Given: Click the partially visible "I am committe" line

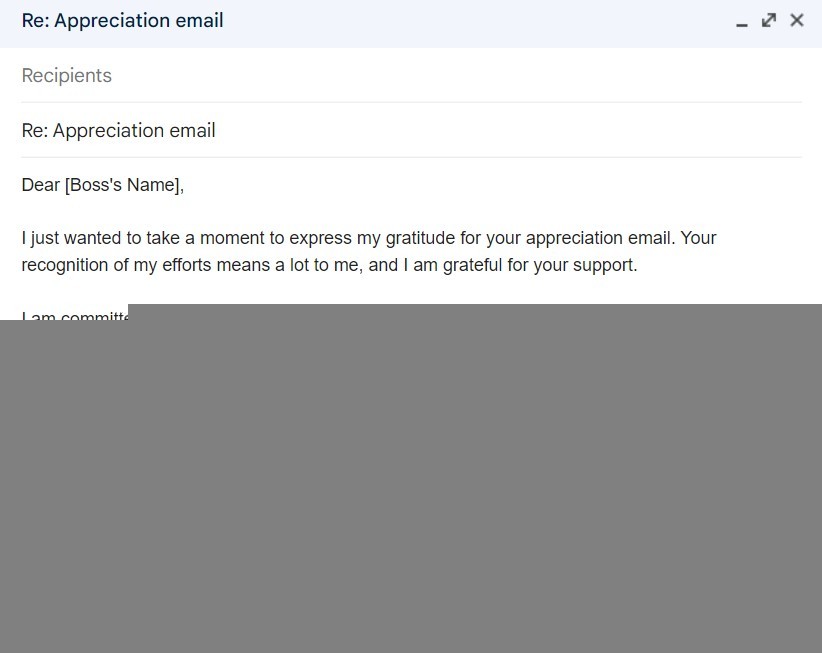Looking at the screenshot, I should (x=75, y=317).
